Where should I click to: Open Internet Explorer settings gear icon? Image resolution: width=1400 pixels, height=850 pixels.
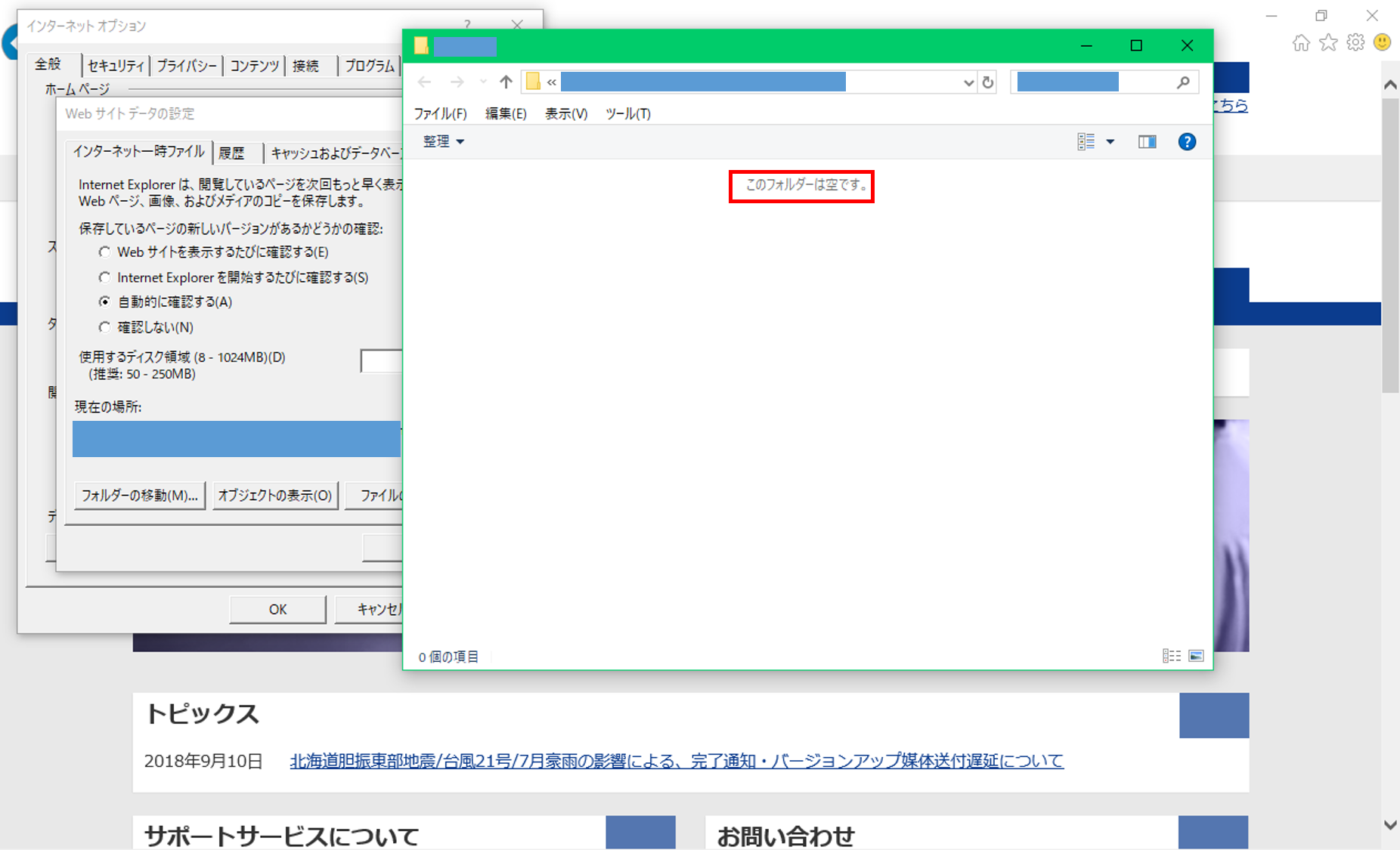[x=1355, y=43]
